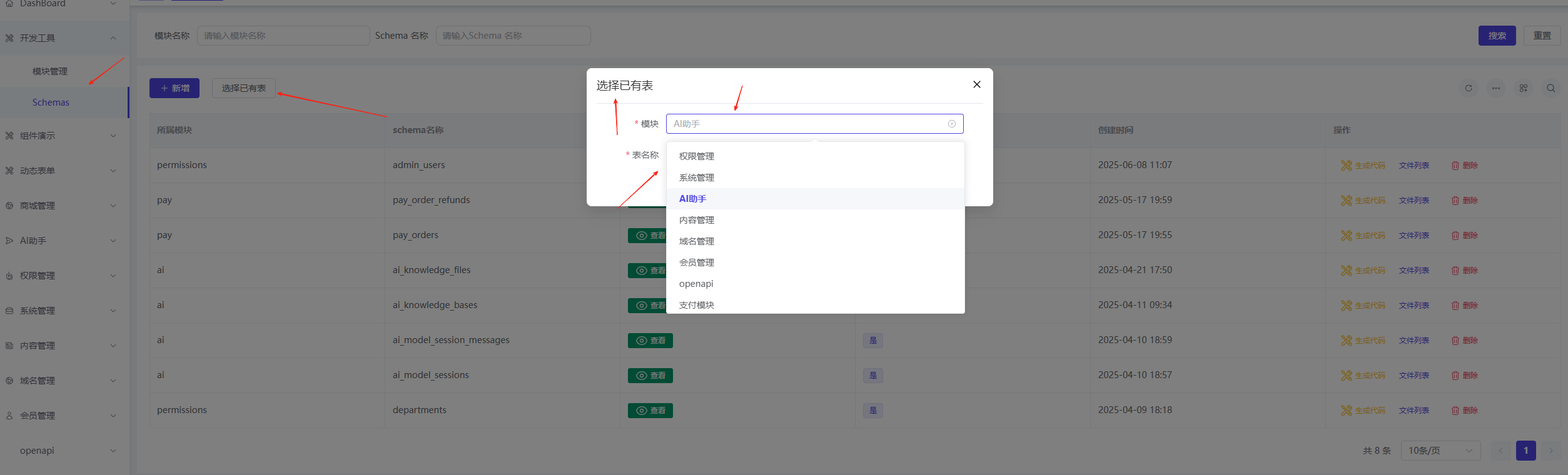Open Dashboard in the sidebar
The width and height of the screenshot is (1568, 475).
coord(64,4)
